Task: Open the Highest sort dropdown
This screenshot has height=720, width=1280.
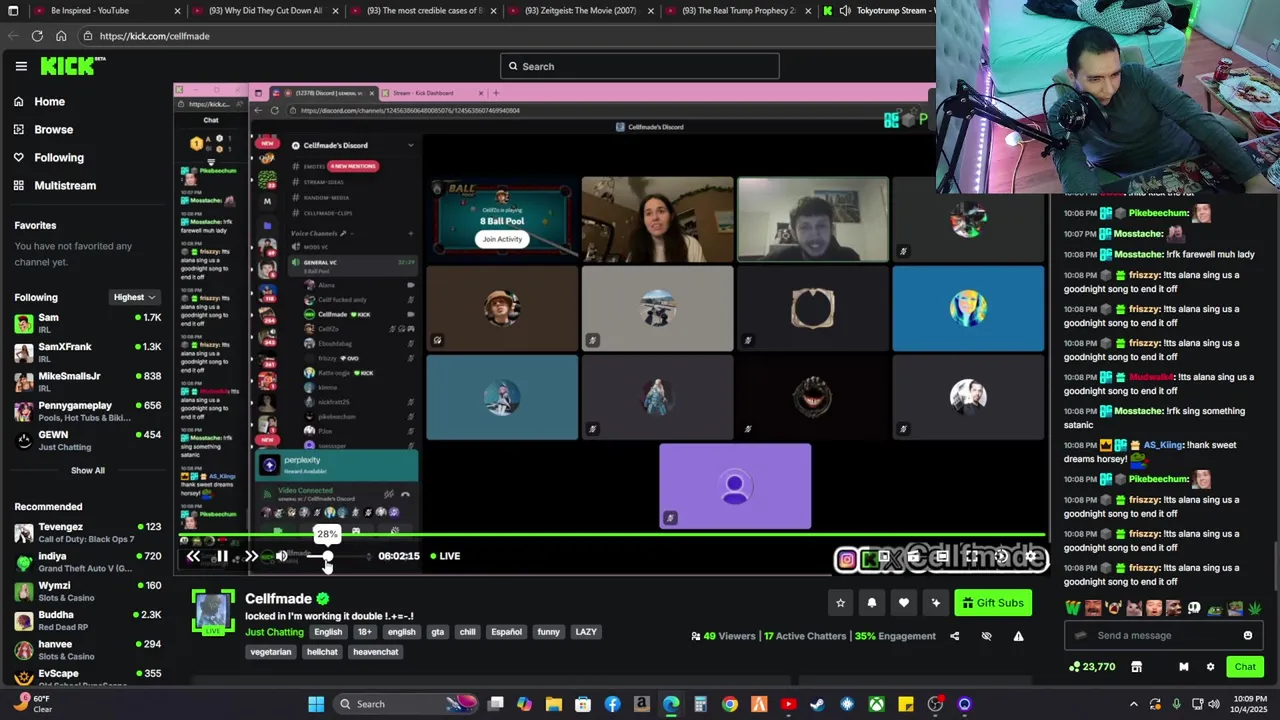Action: click(x=134, y=297)
